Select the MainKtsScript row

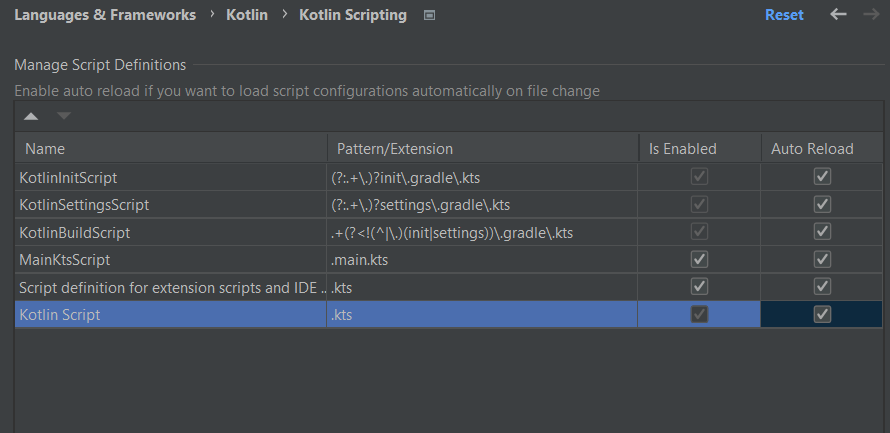pyautogui.click(x=65, y=260)
